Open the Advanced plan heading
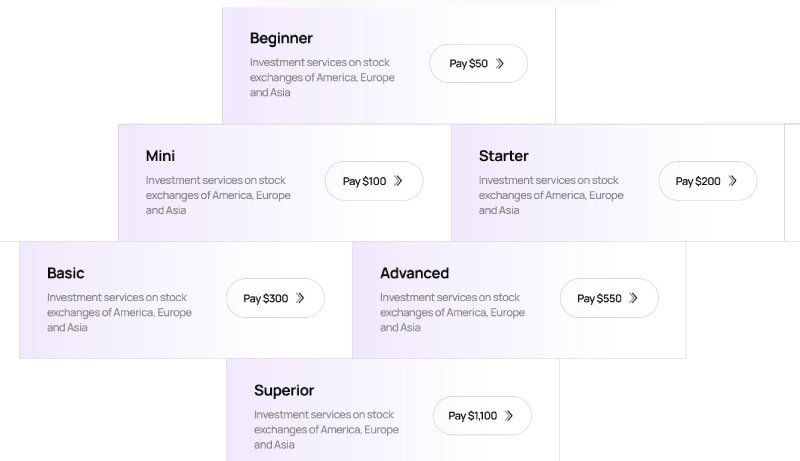Screen dimensions: 800x461 tap(414, 273)
